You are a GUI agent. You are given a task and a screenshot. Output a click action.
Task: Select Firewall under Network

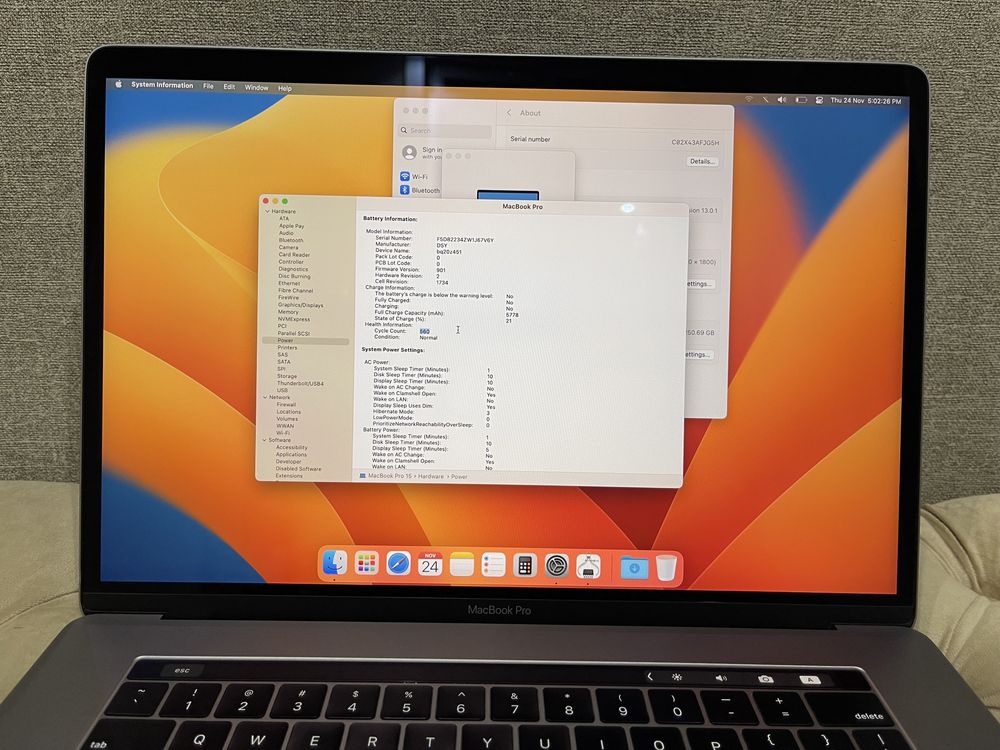(286, 404)
